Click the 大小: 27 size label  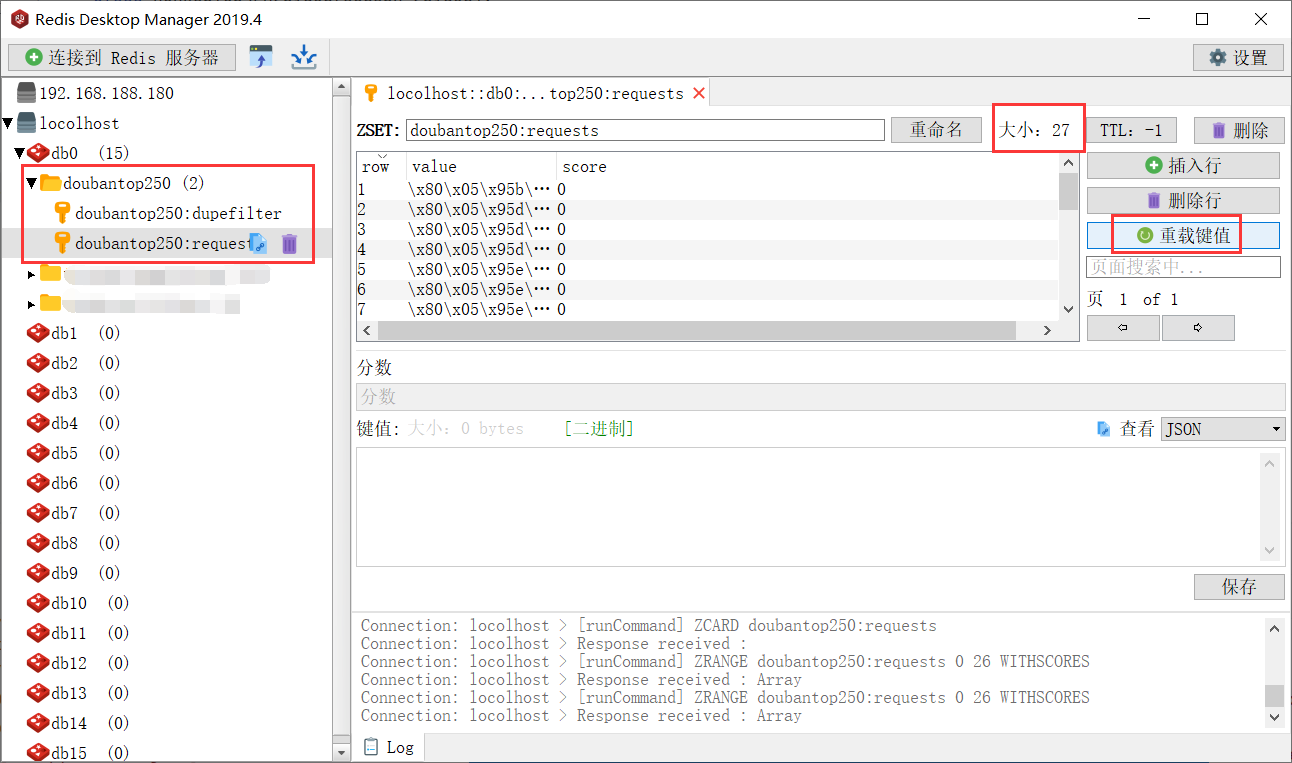(1035, 130)
